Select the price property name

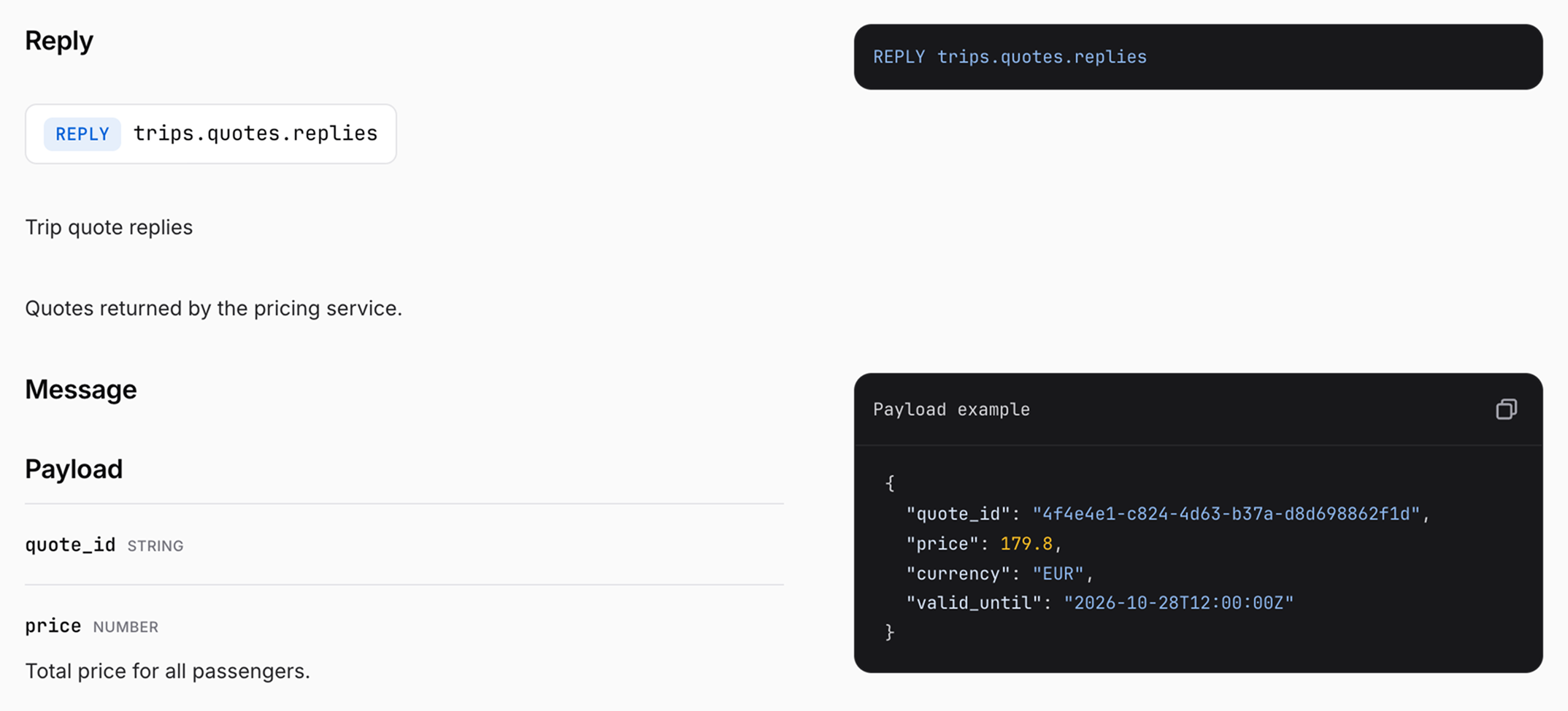point(53,626)
